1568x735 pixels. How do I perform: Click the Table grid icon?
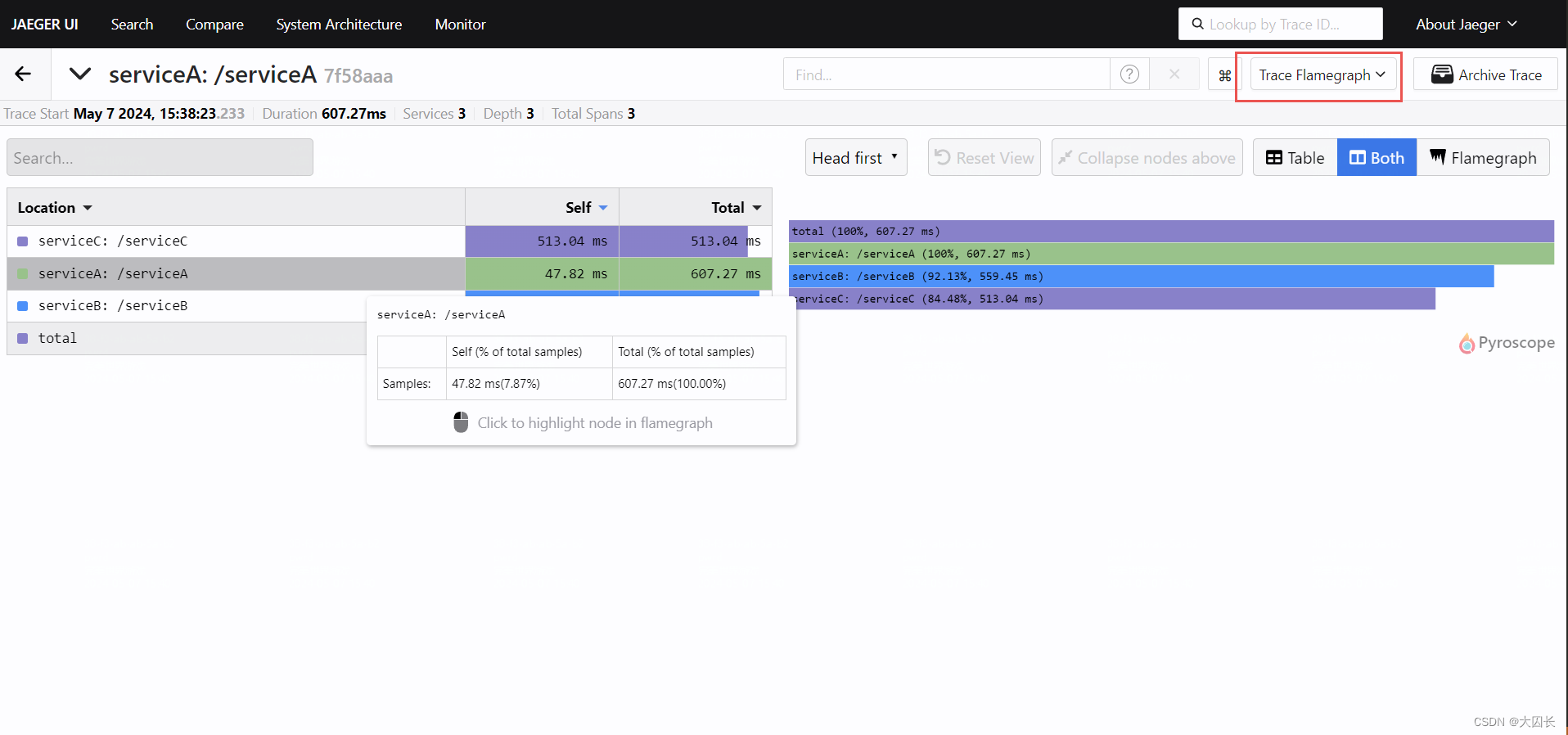(1274, 158)
